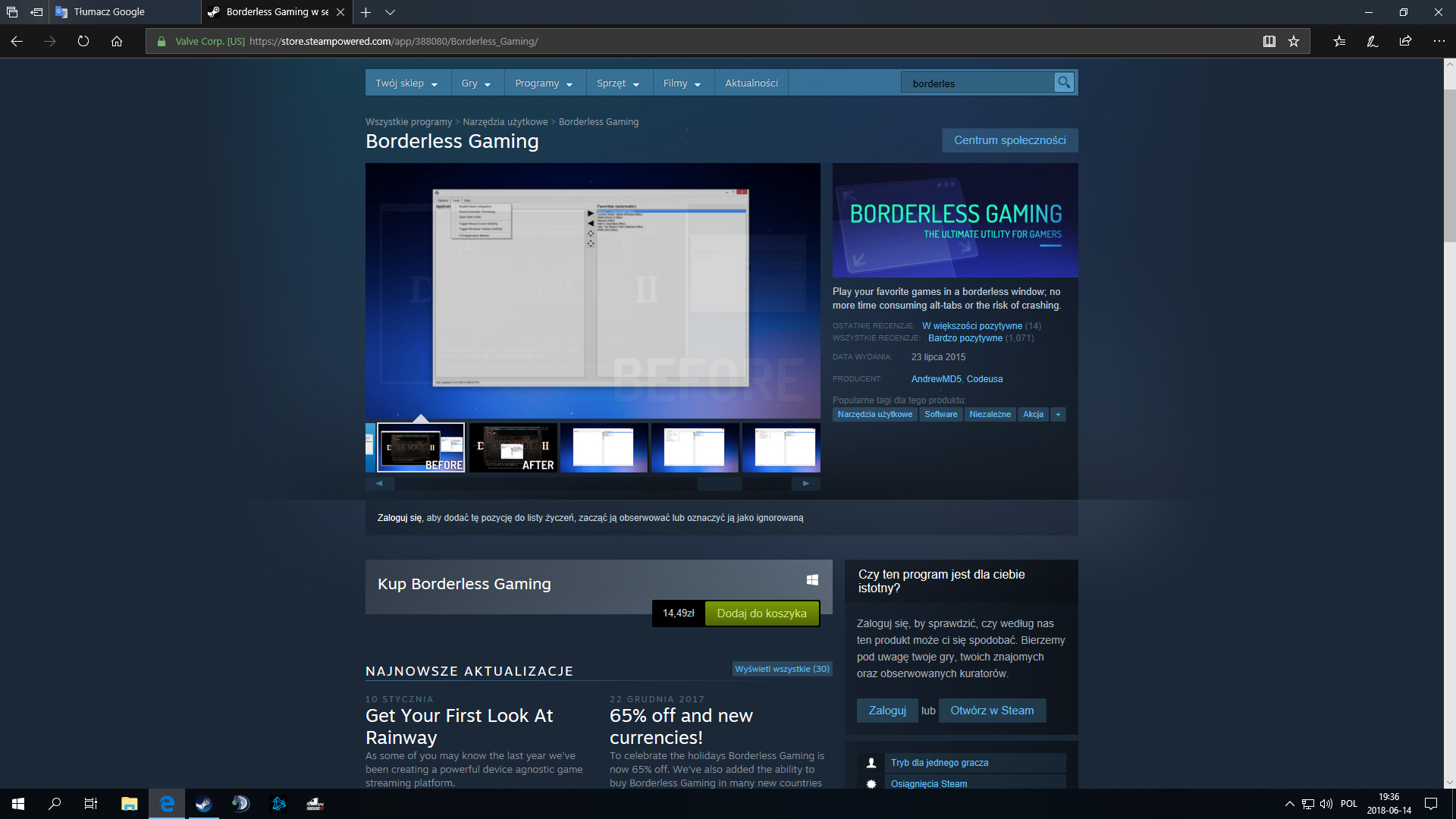Screen dimensions: 1456x819
Task: Open the Programy dropdown menu
Action: pos(543,83)
